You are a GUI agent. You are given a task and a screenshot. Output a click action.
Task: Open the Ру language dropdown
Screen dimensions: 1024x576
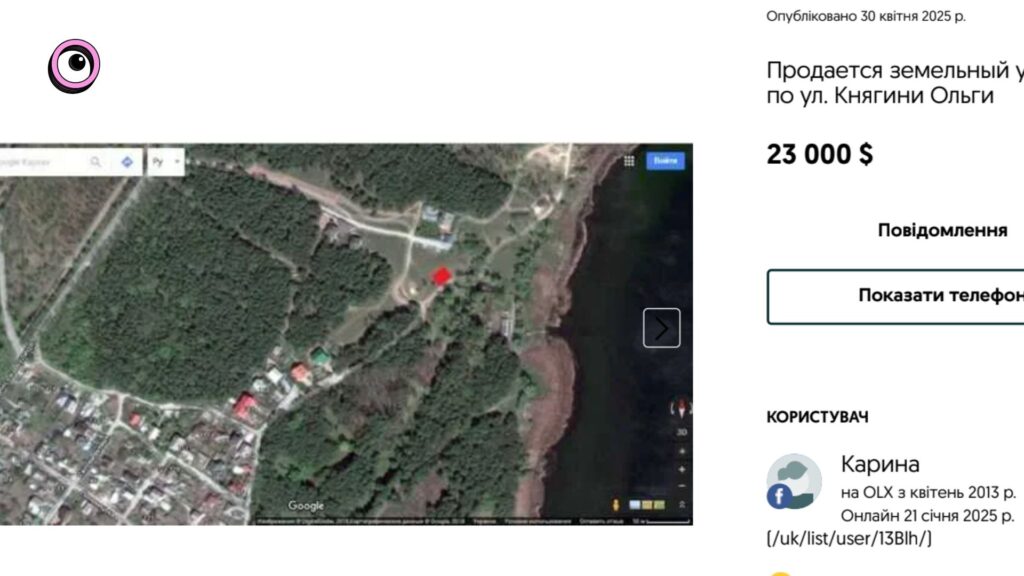click(166, 161)
